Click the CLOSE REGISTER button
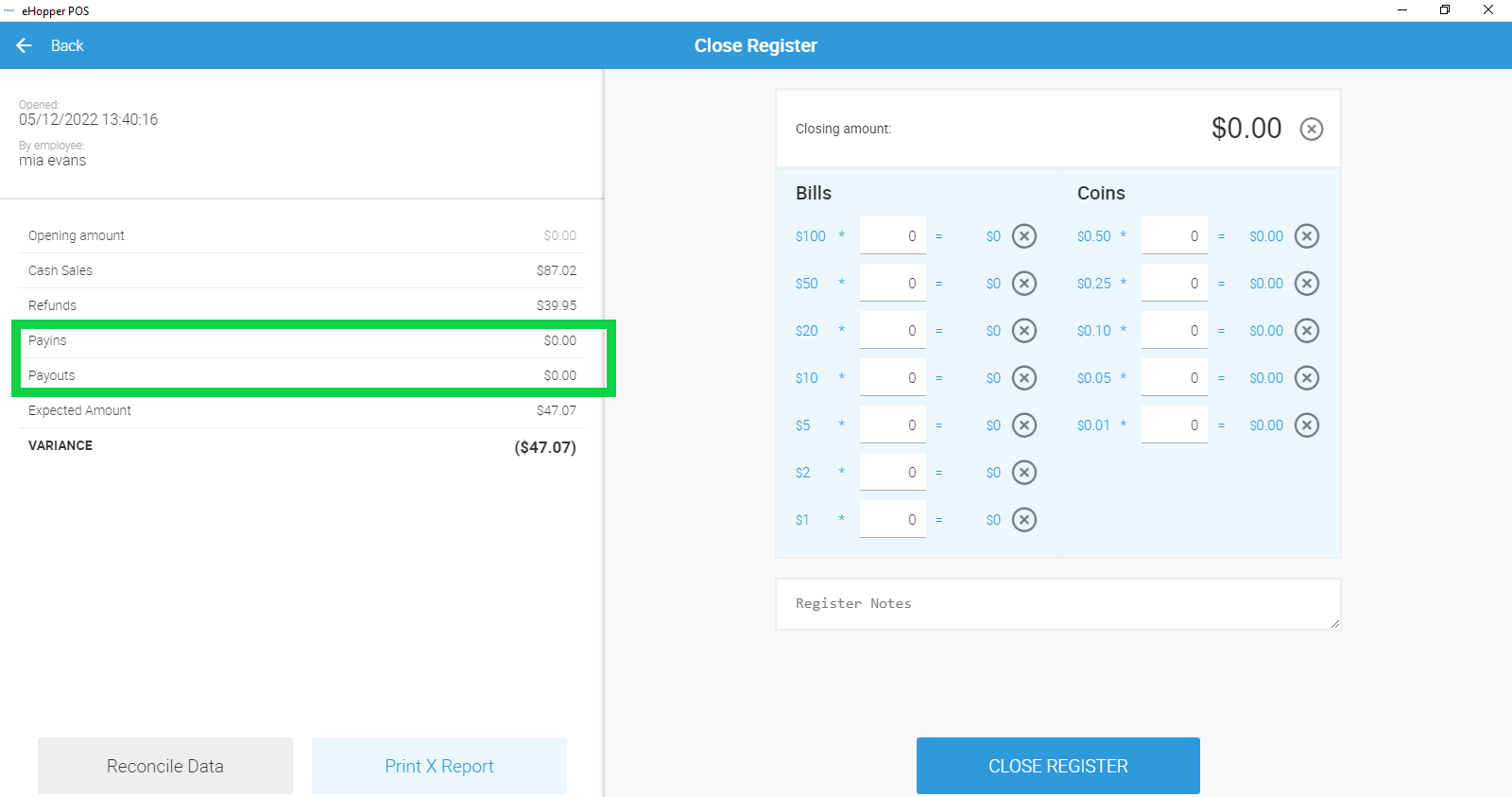 [1058, 766]
